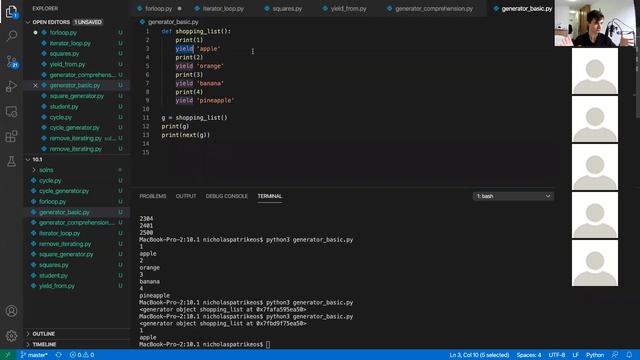Open cycle.py in 10.1 folder
Screen dimensions: 640x360
(50, 180)
